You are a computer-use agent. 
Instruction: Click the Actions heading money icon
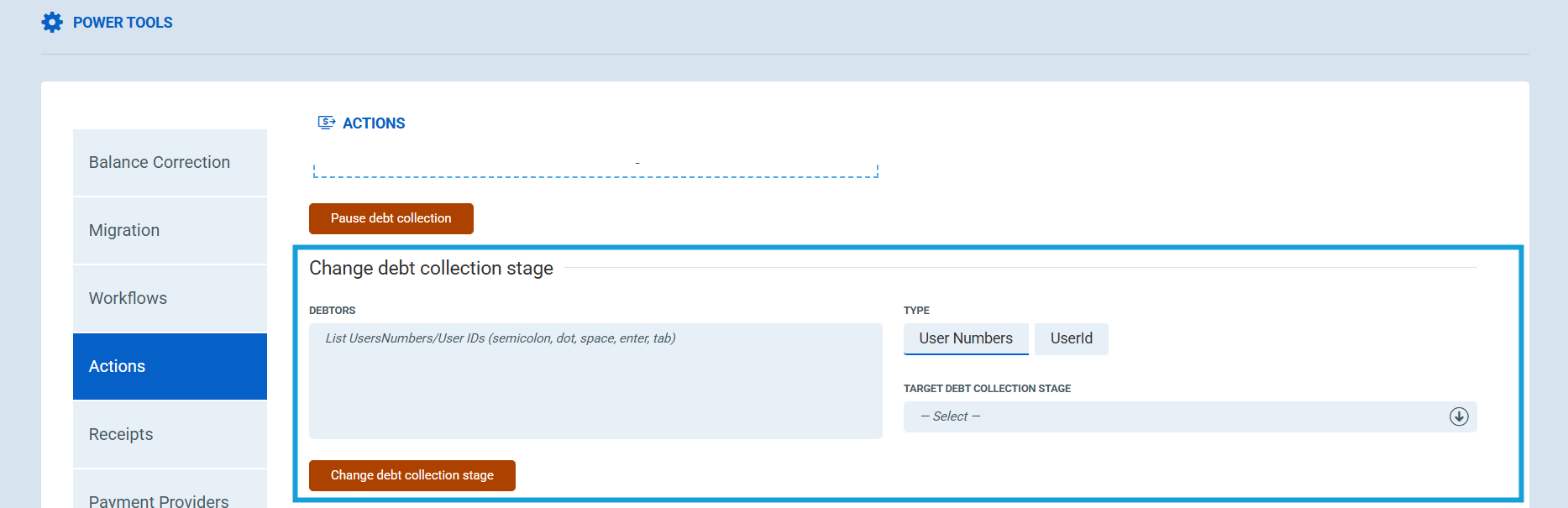(326, 123)
